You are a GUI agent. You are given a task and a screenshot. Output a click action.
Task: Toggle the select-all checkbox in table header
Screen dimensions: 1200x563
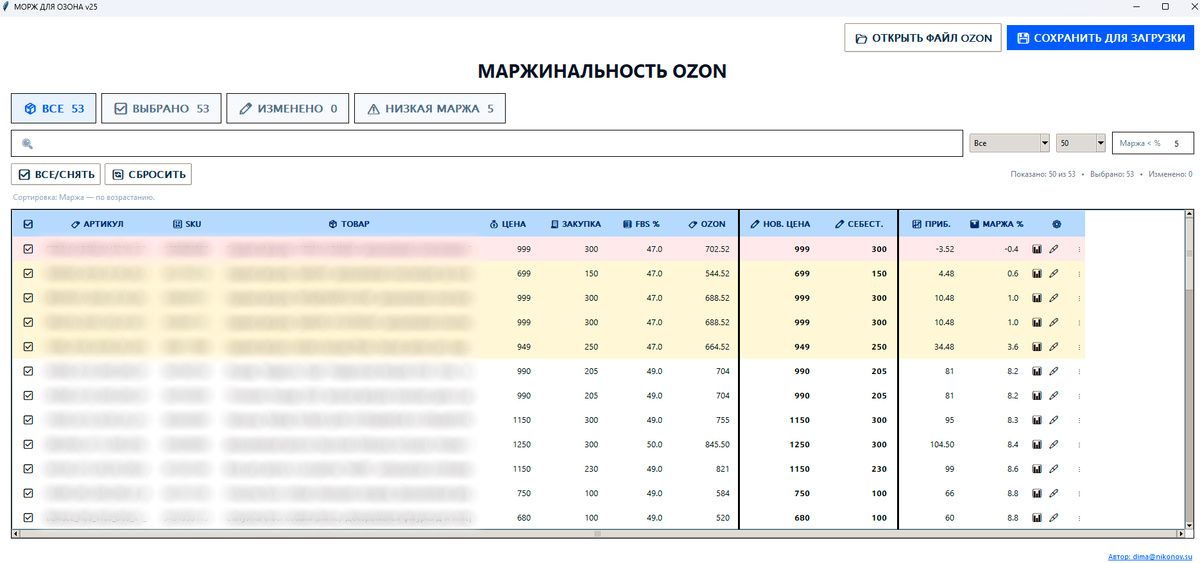(28, 224)
